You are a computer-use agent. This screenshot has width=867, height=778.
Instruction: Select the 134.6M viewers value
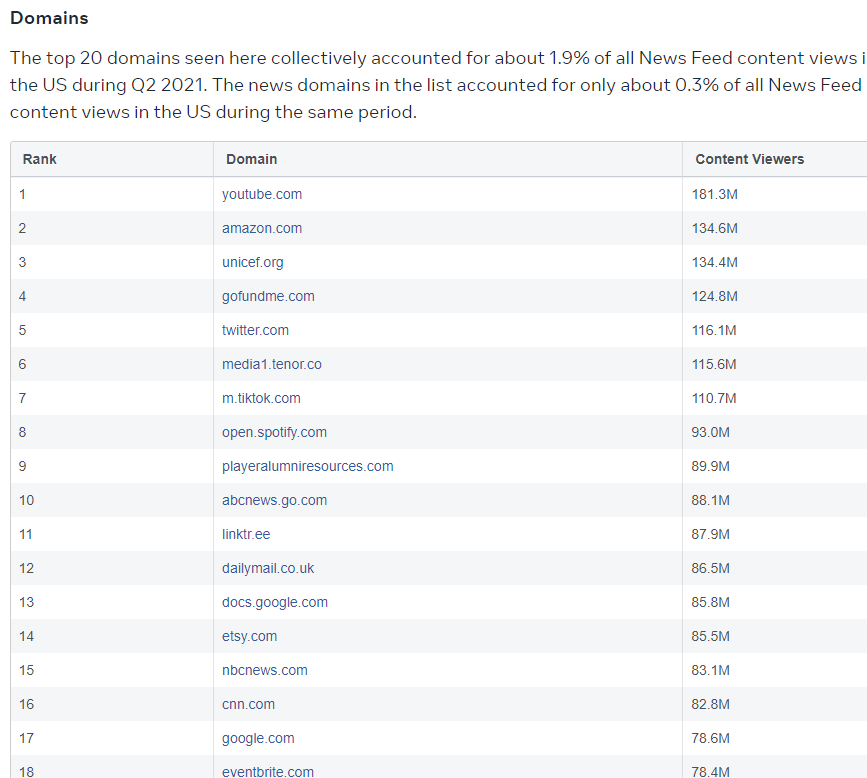pyautogui.click(x=714, y=228)
